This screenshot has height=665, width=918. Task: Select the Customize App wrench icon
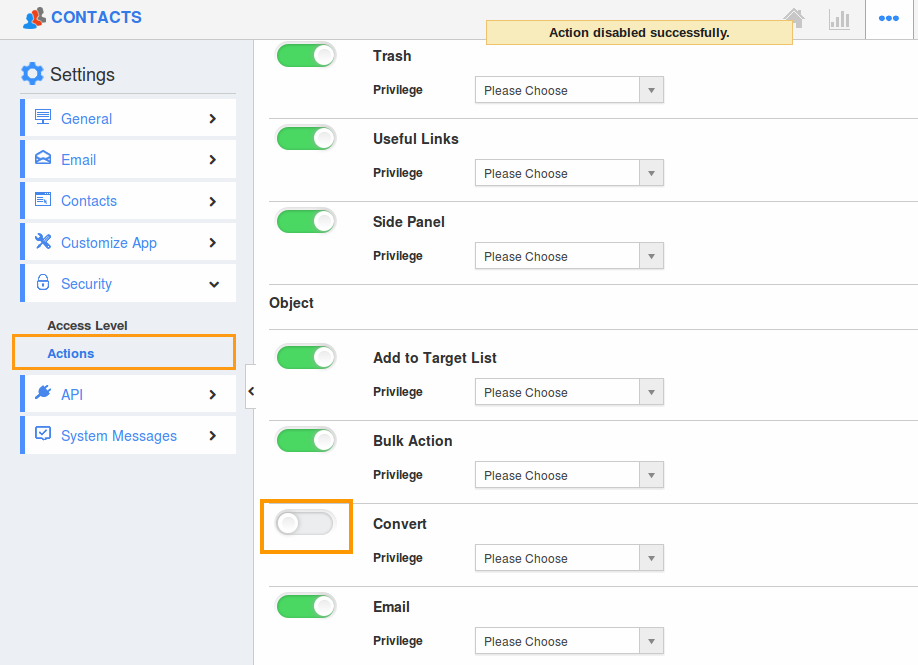point(44,241)
